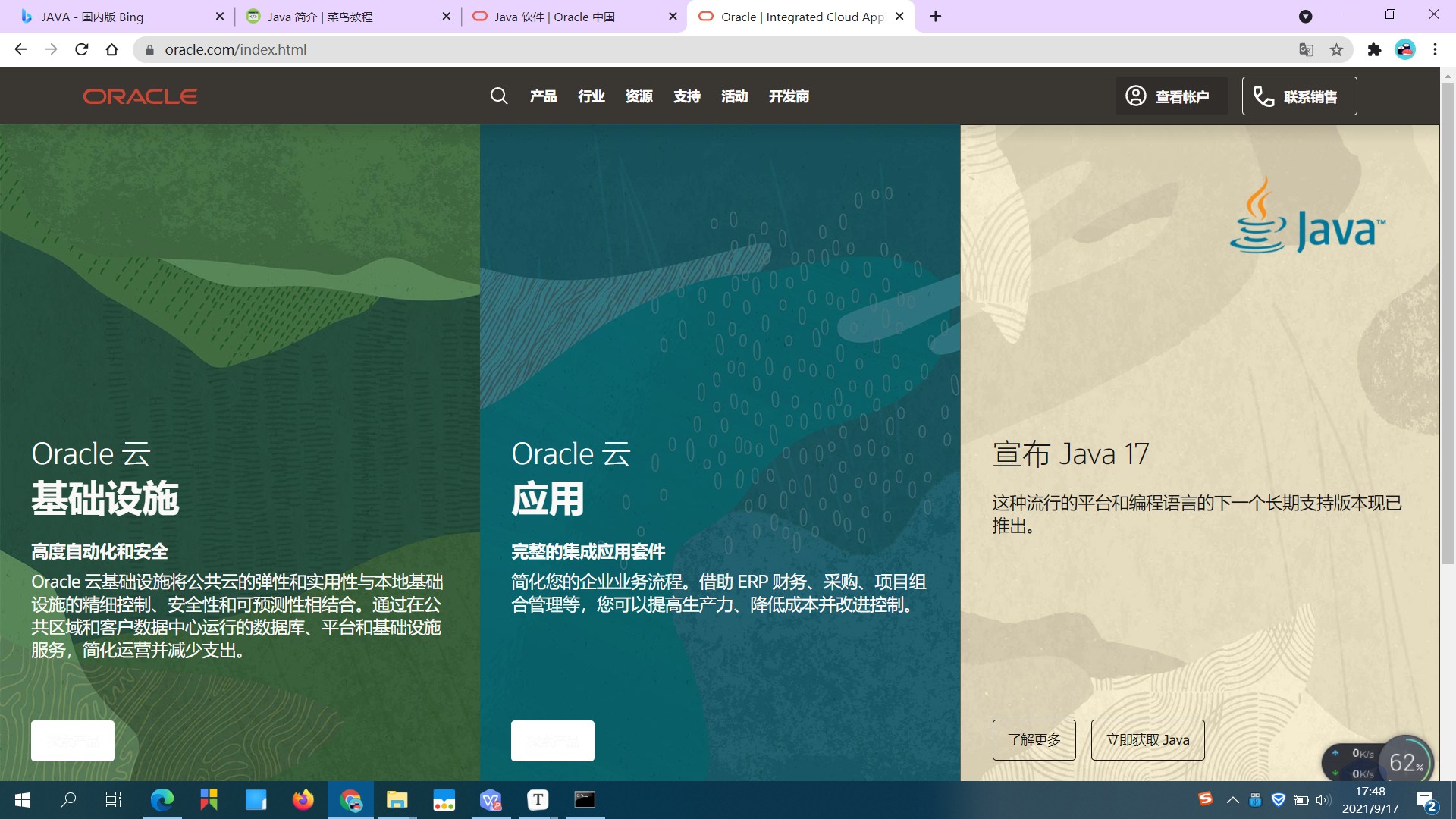Open the 行业 menu
This screenshot has width=1456, height=819.
[x=591, y=96]
